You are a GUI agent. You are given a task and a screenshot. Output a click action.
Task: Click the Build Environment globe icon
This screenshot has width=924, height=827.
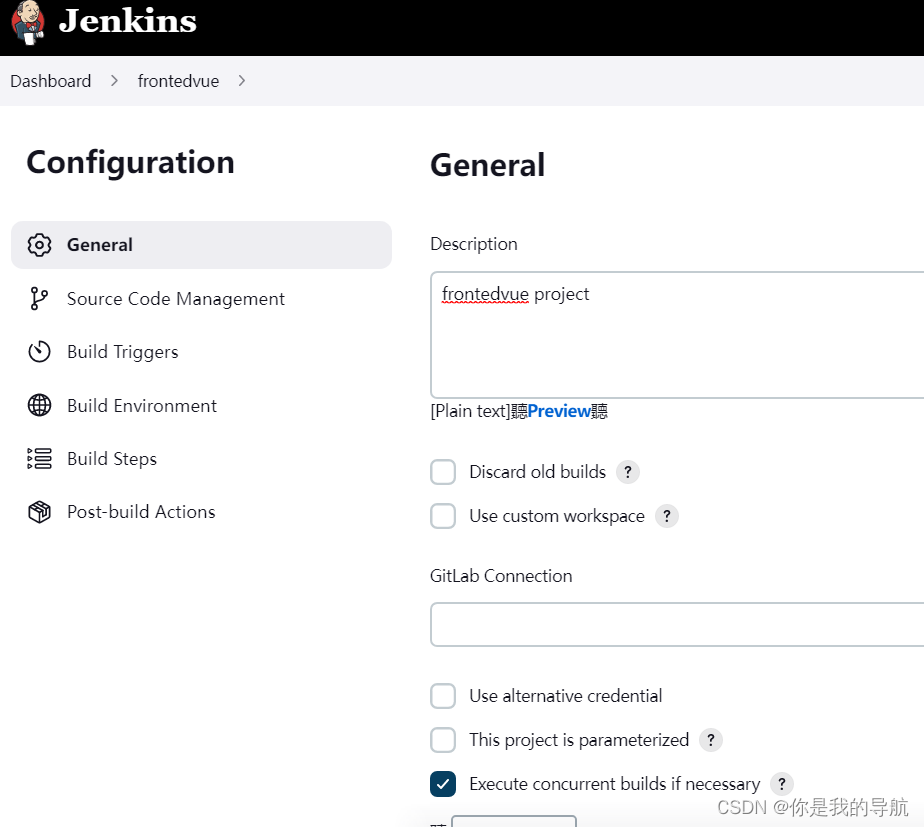click(x=38, y=405)
